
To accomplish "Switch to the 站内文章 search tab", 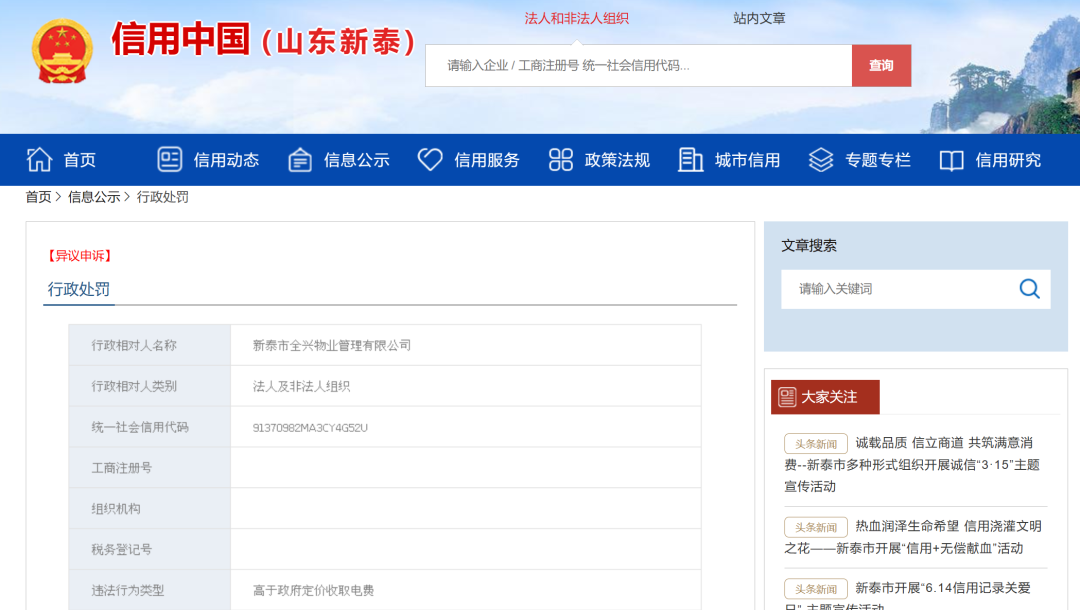I will [759, 18].
